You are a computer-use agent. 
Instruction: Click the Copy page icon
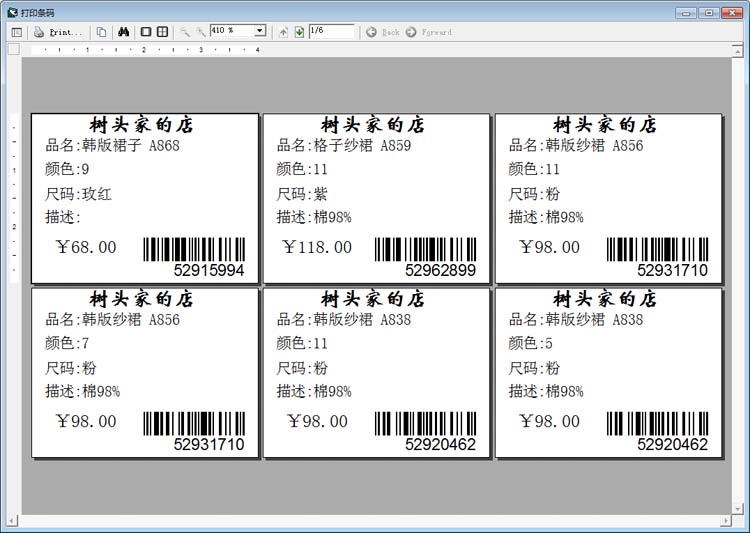(101, 33)
